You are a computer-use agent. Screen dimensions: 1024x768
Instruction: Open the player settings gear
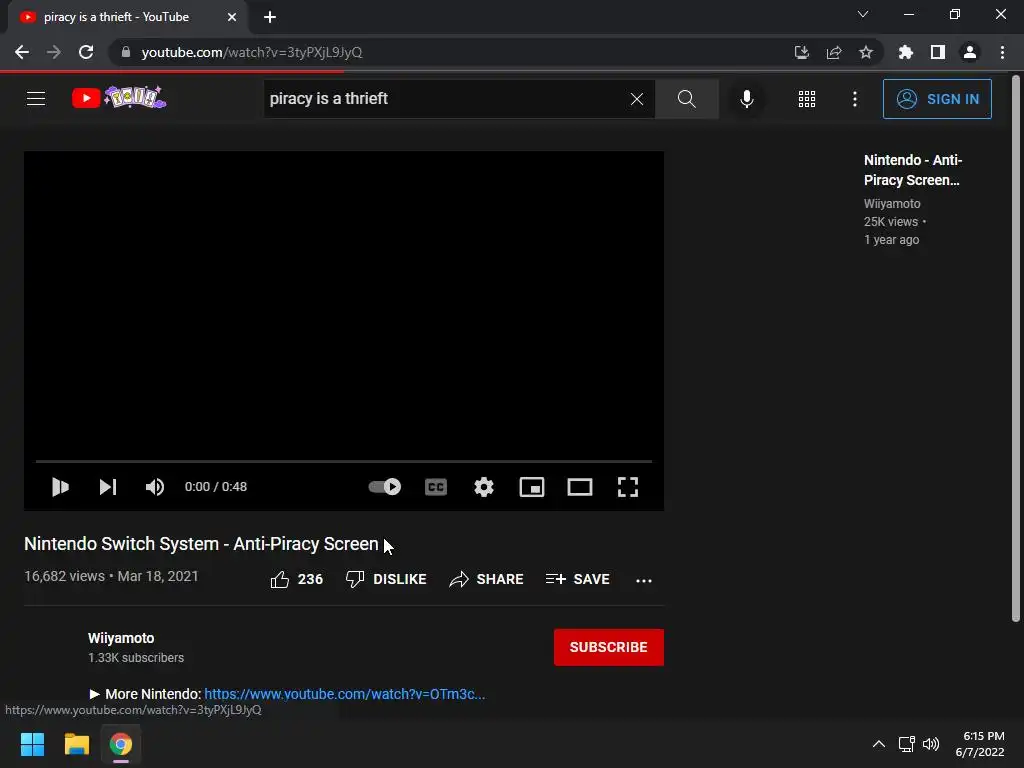click(x=484, y=487)
